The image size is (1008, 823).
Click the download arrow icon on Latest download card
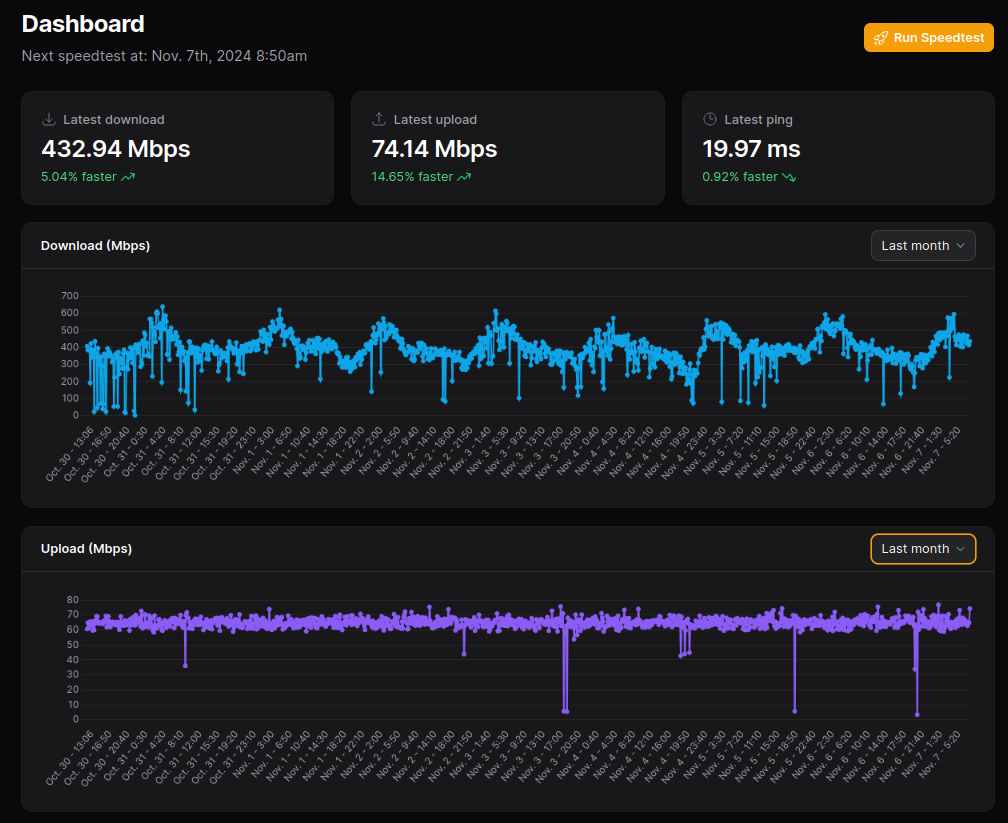(x=48, y=118)
